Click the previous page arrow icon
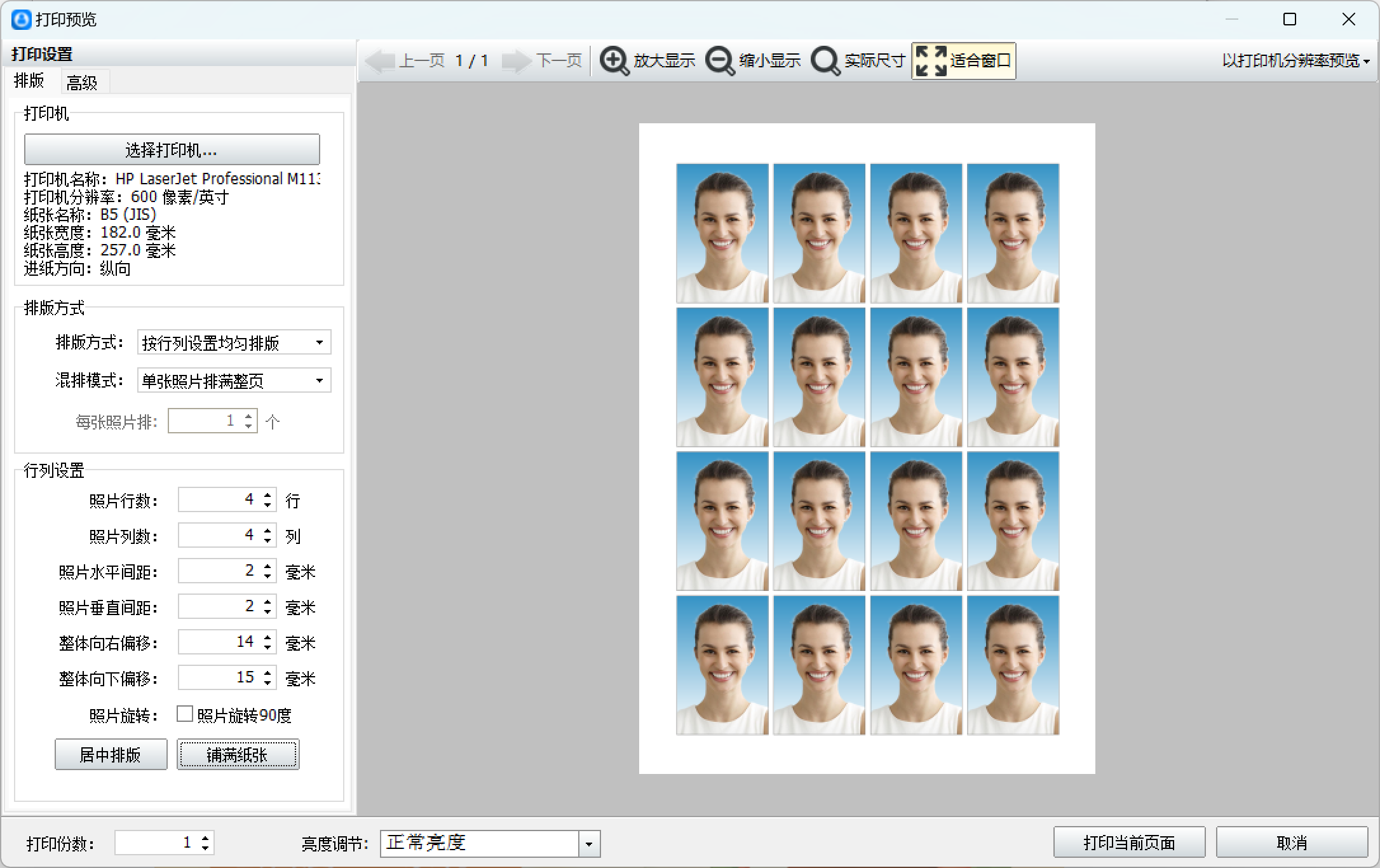Image resolution: width=1380 pixels, height=868 pixels. tap(381, 61)
